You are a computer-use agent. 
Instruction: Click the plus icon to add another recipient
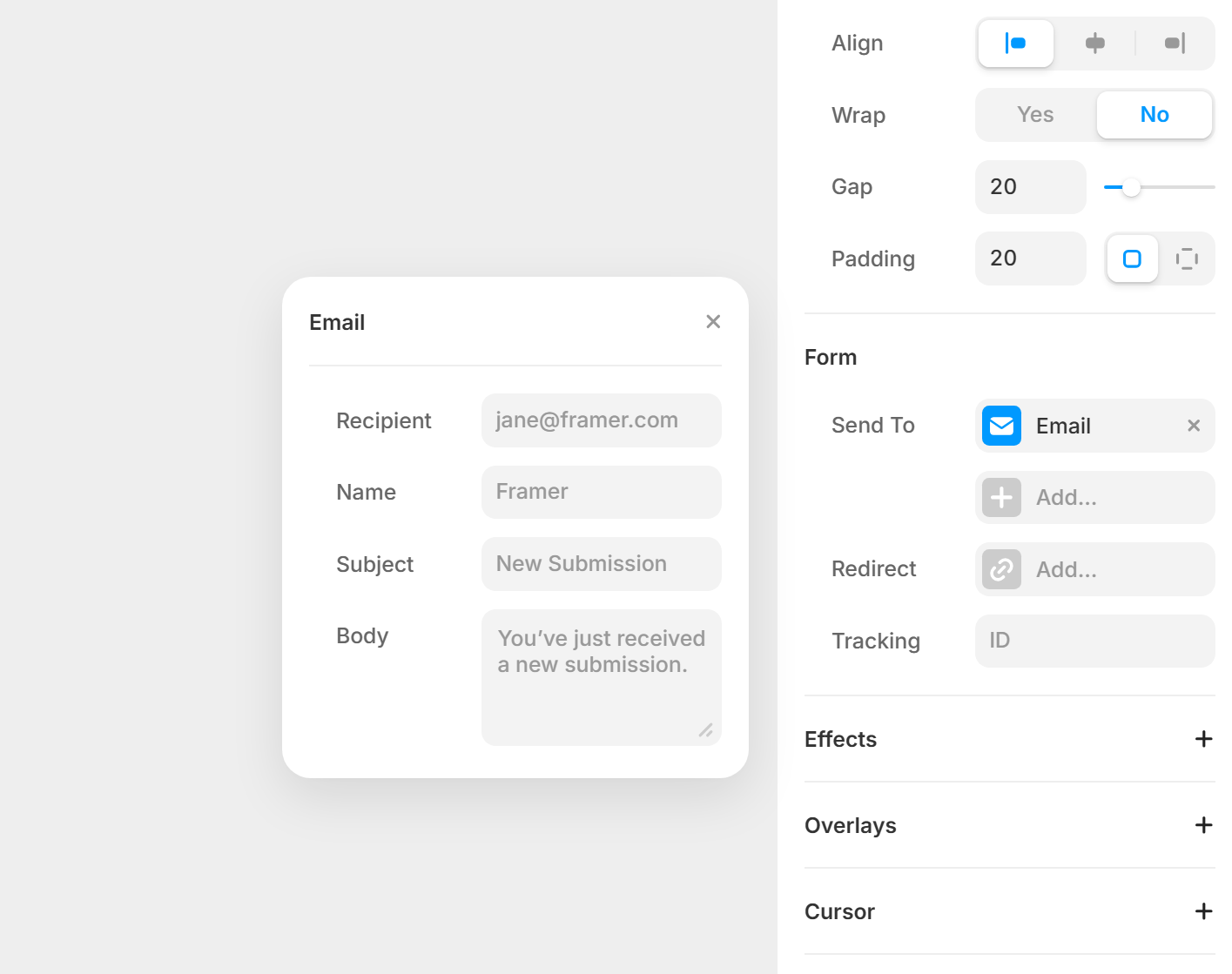pos(1001,497)
